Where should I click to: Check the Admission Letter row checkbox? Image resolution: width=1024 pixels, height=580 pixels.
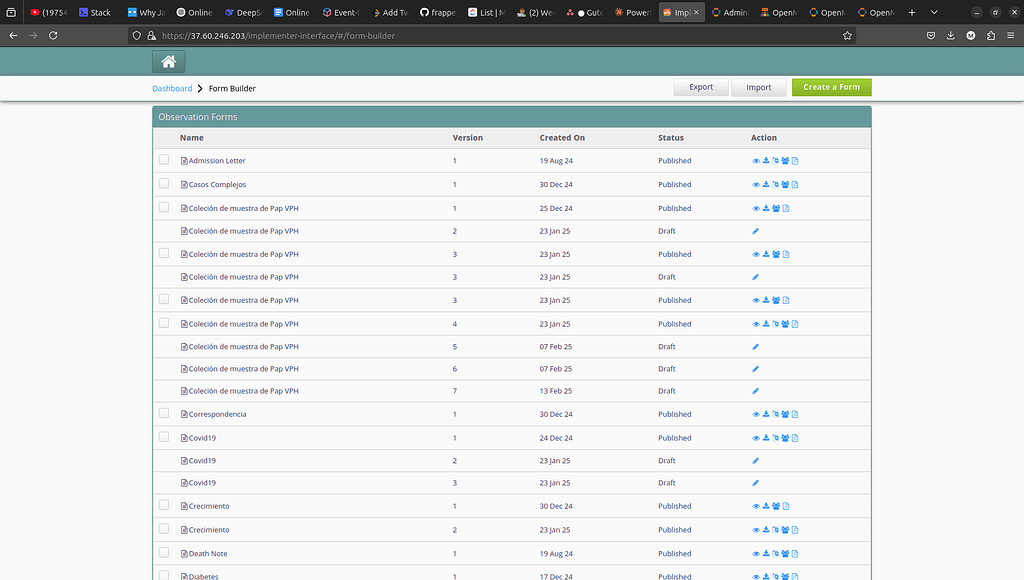164,159
